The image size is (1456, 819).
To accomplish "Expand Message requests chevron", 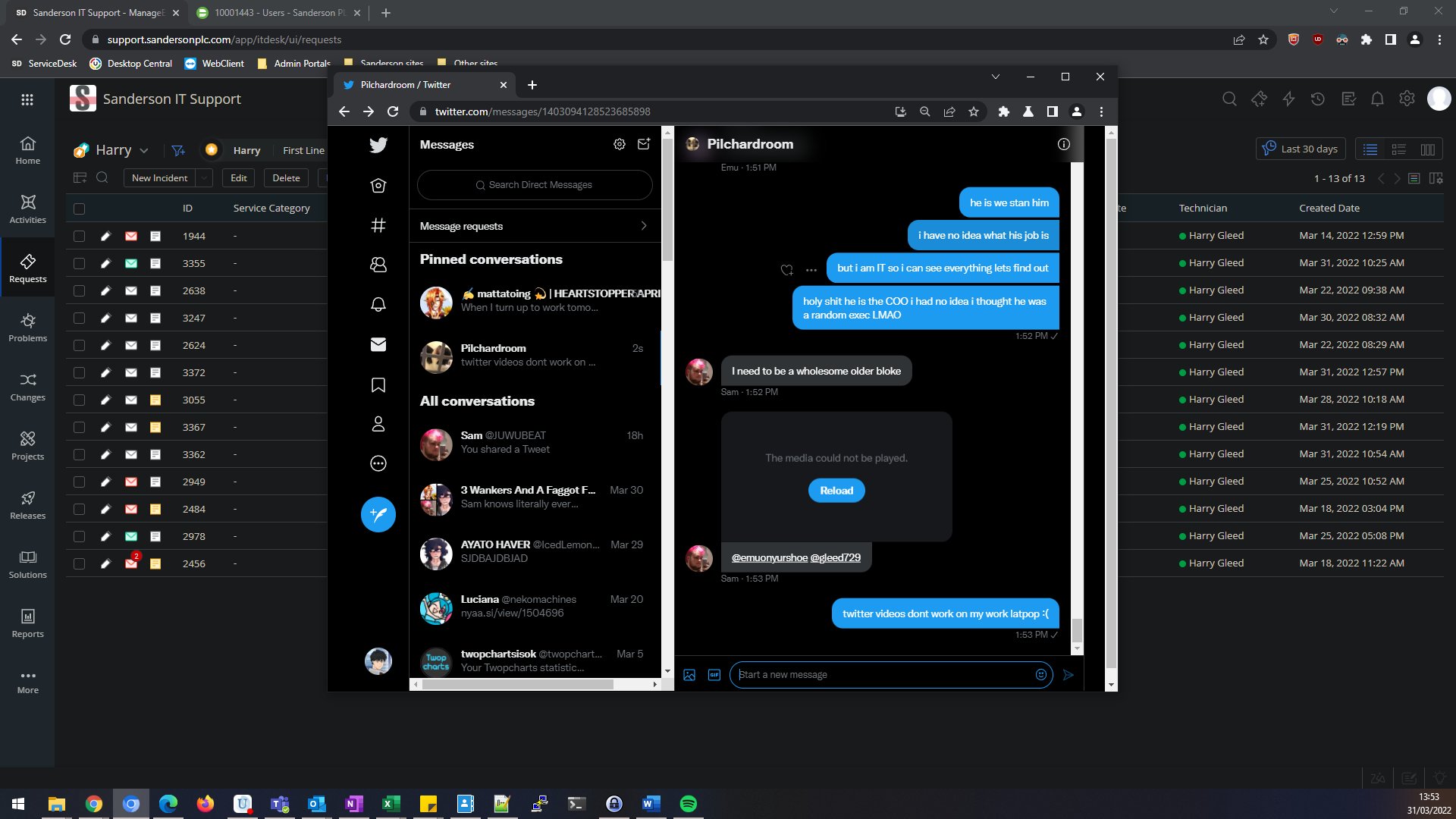I will [x=644, y=226].
